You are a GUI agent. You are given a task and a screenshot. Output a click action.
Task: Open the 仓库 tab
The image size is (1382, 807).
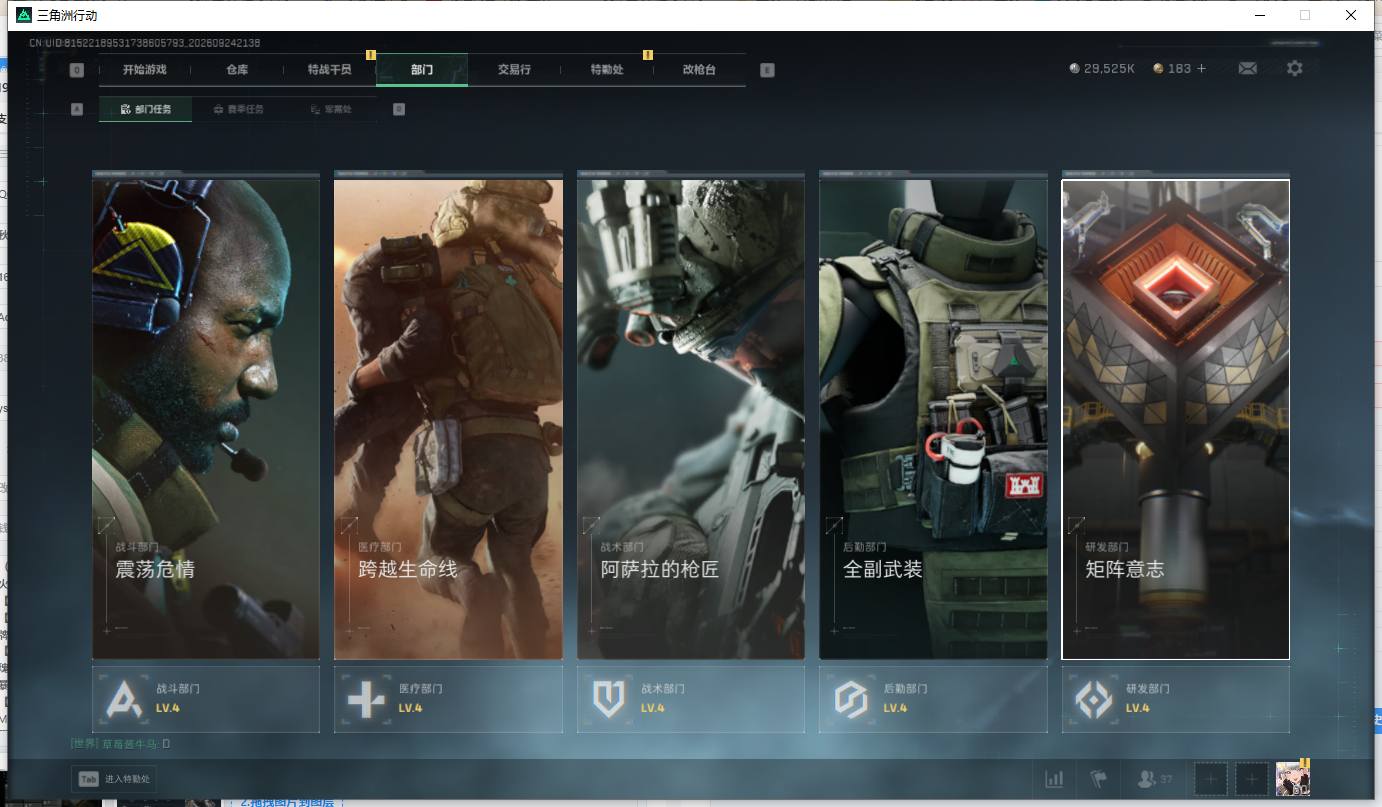click(237, 70)
